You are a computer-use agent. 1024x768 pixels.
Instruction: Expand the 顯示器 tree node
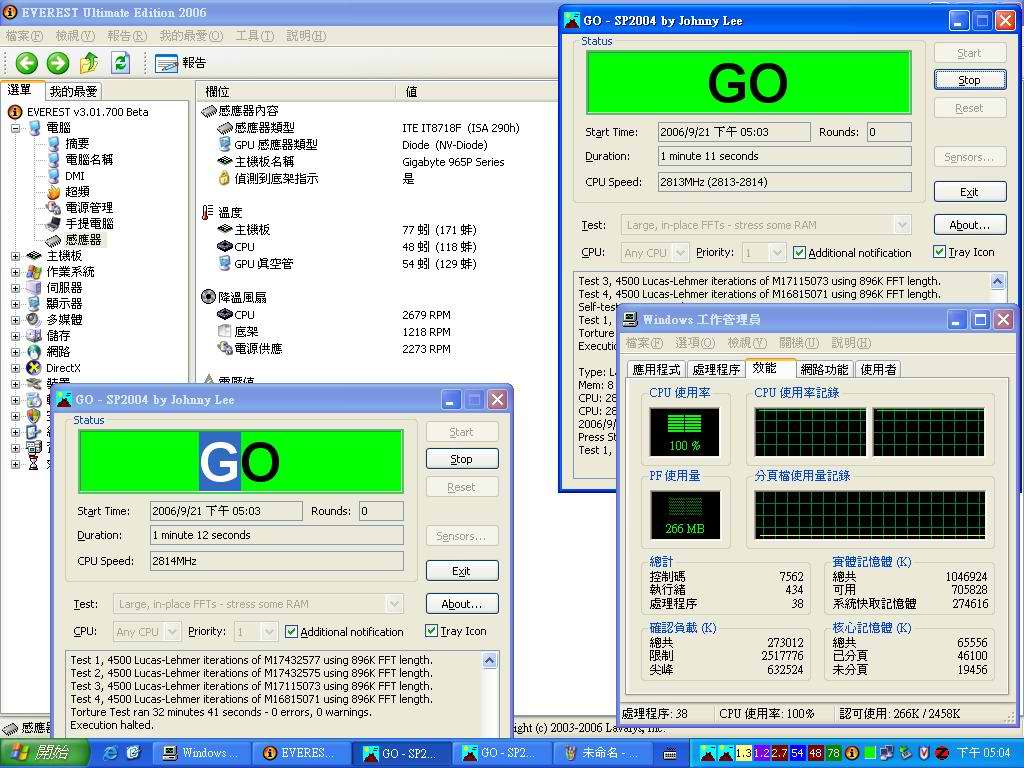click(16, 304)
